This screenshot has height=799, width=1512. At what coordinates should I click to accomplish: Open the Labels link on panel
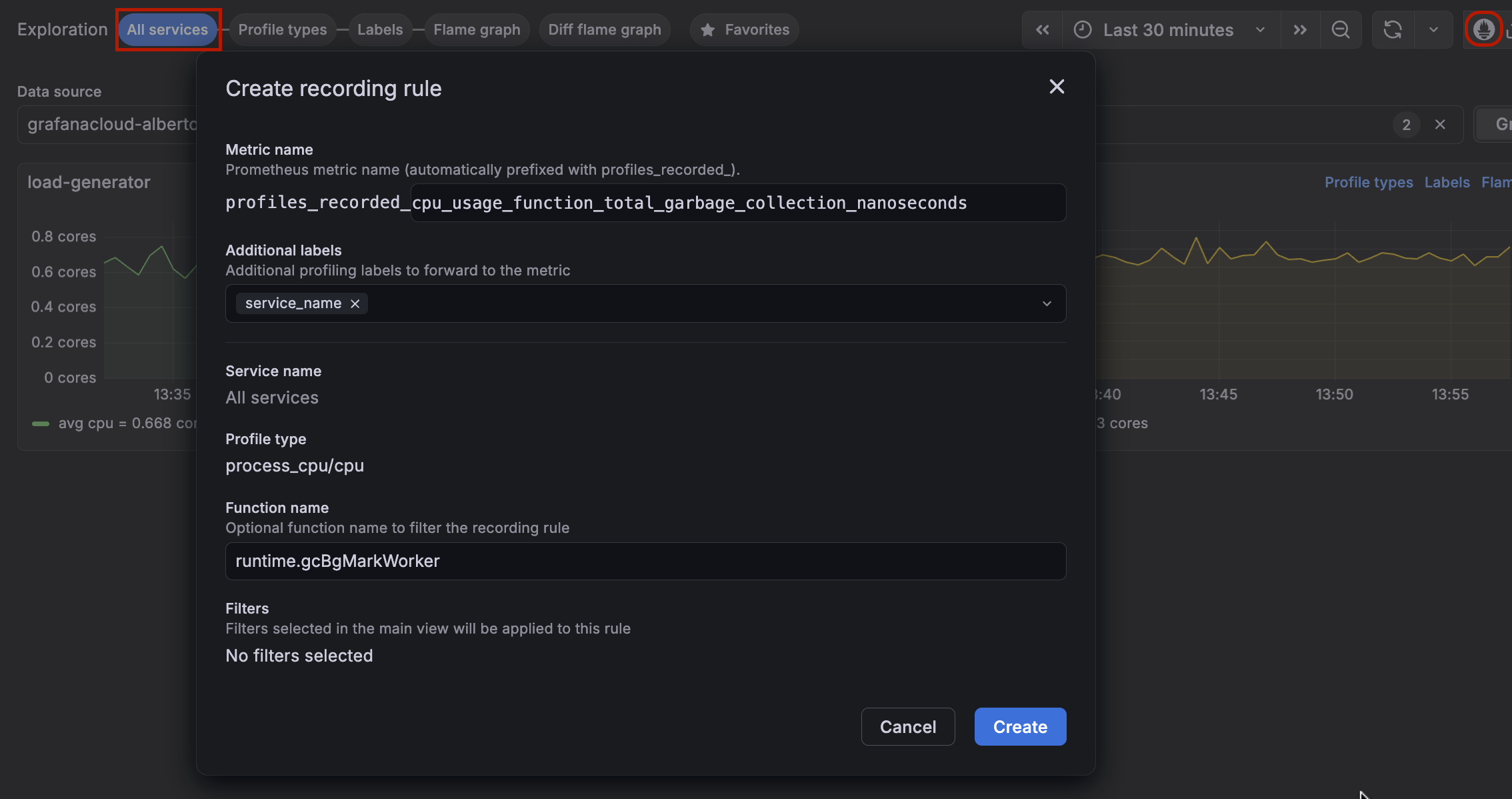click(1447, 183)
